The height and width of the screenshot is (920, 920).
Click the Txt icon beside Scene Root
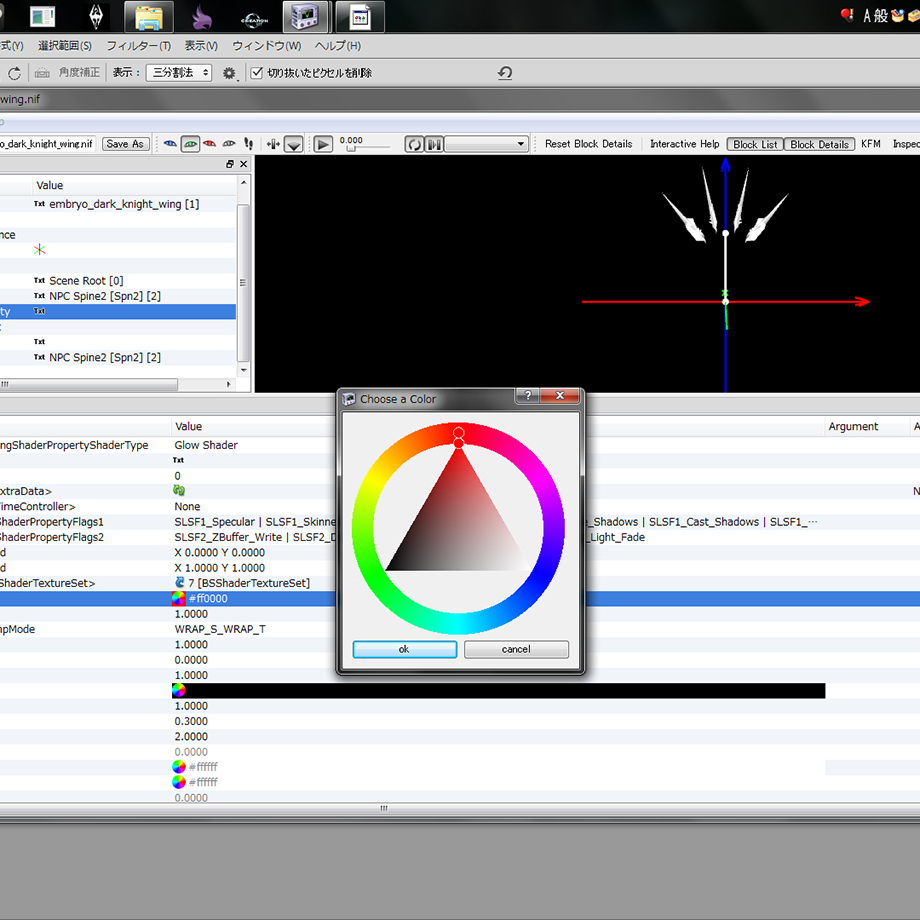pyautogui.click(x=39, y=280)
